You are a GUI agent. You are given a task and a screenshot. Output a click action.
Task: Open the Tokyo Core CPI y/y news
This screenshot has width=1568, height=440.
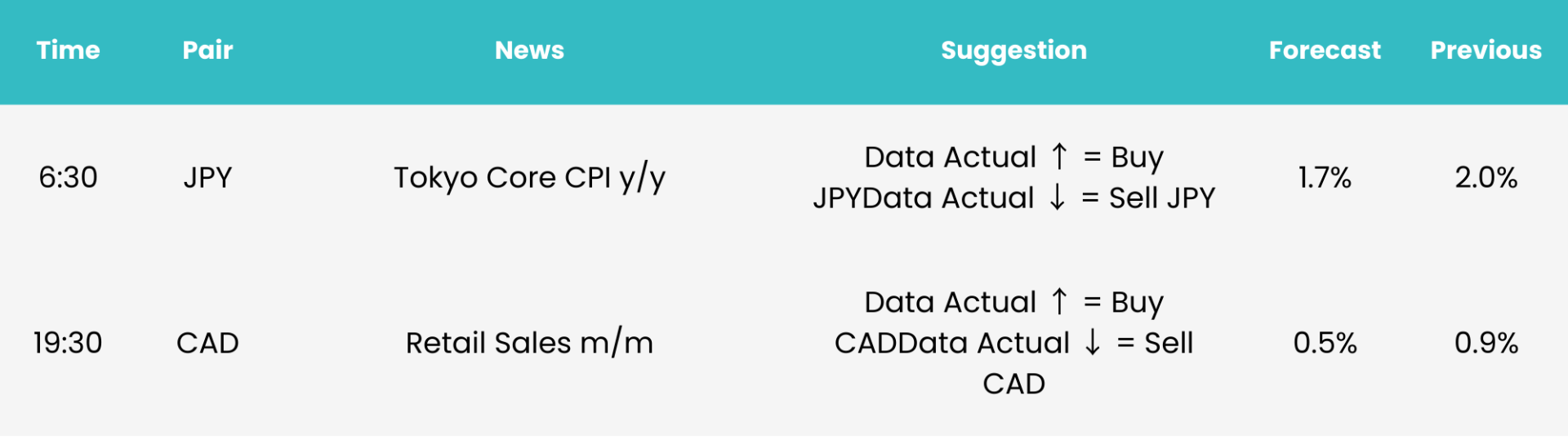coord(529,178)
